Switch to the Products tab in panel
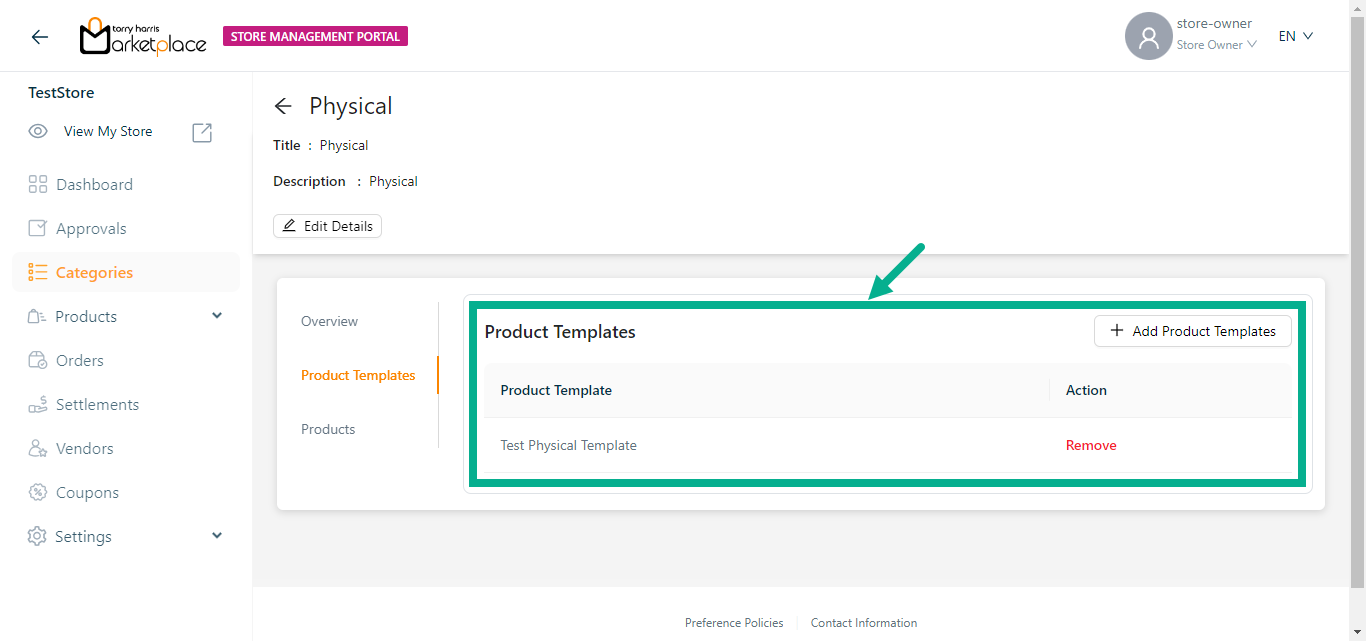The width and height of the screenshot is (1366, 641). pyautogui.click(x=328, y=429)
